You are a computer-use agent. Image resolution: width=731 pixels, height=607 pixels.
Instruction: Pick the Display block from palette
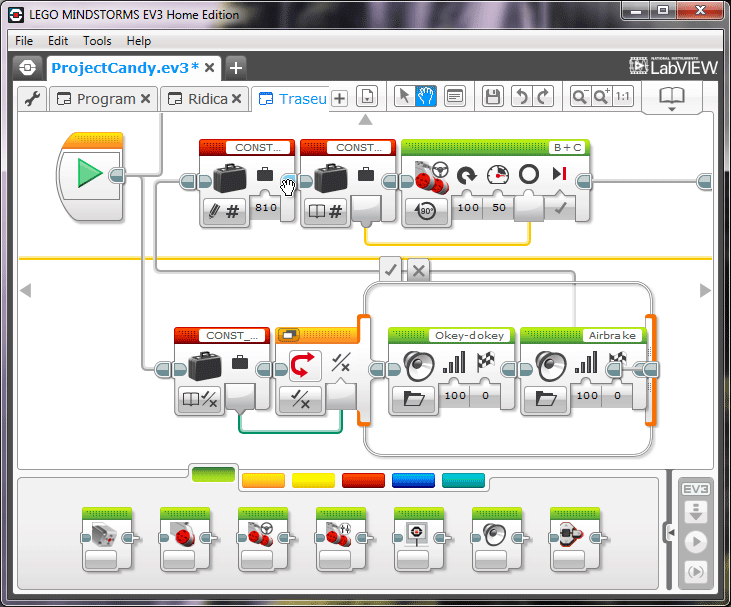click(420, 539)
